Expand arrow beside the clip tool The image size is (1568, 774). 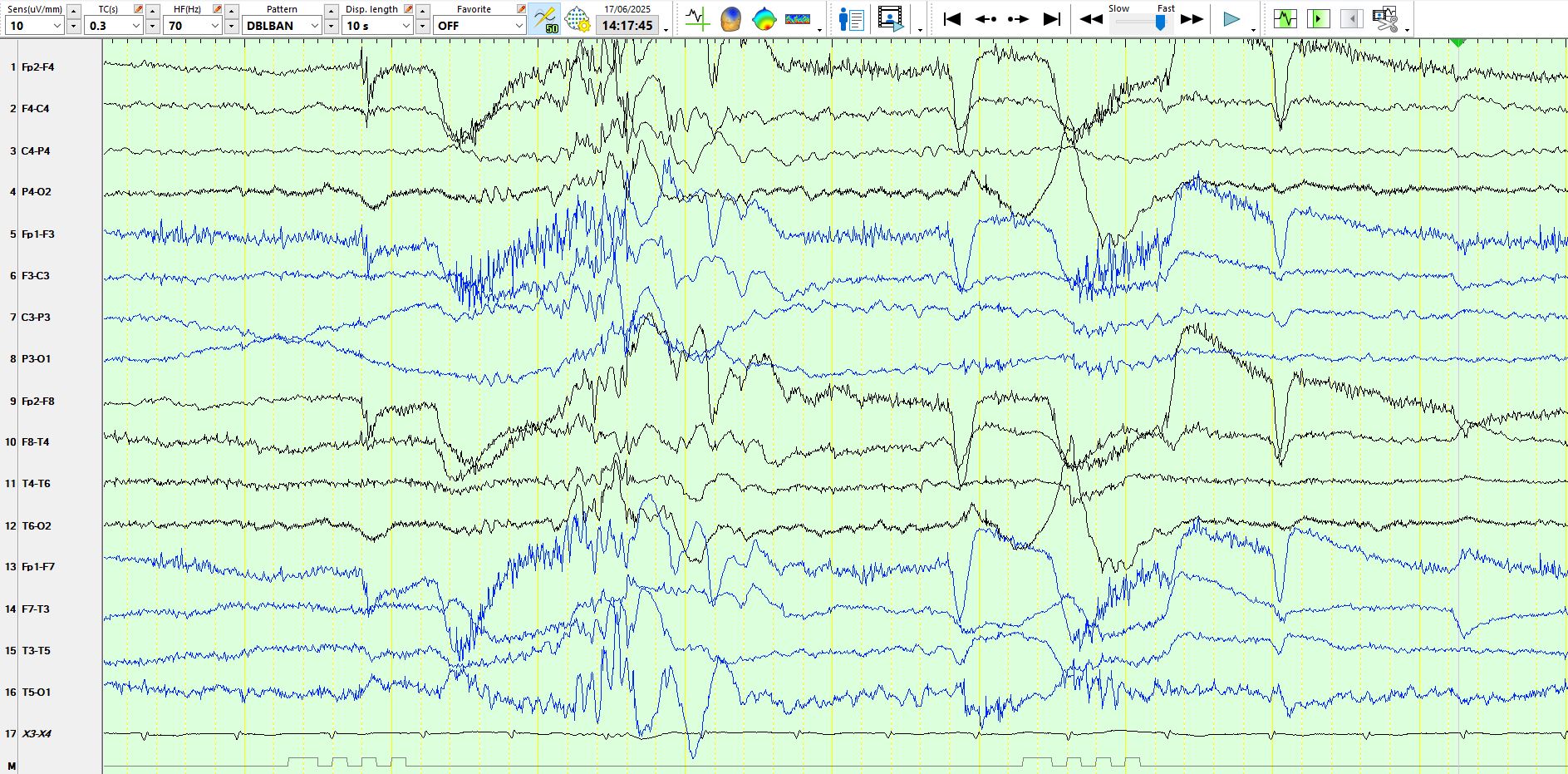(1407, 30)
